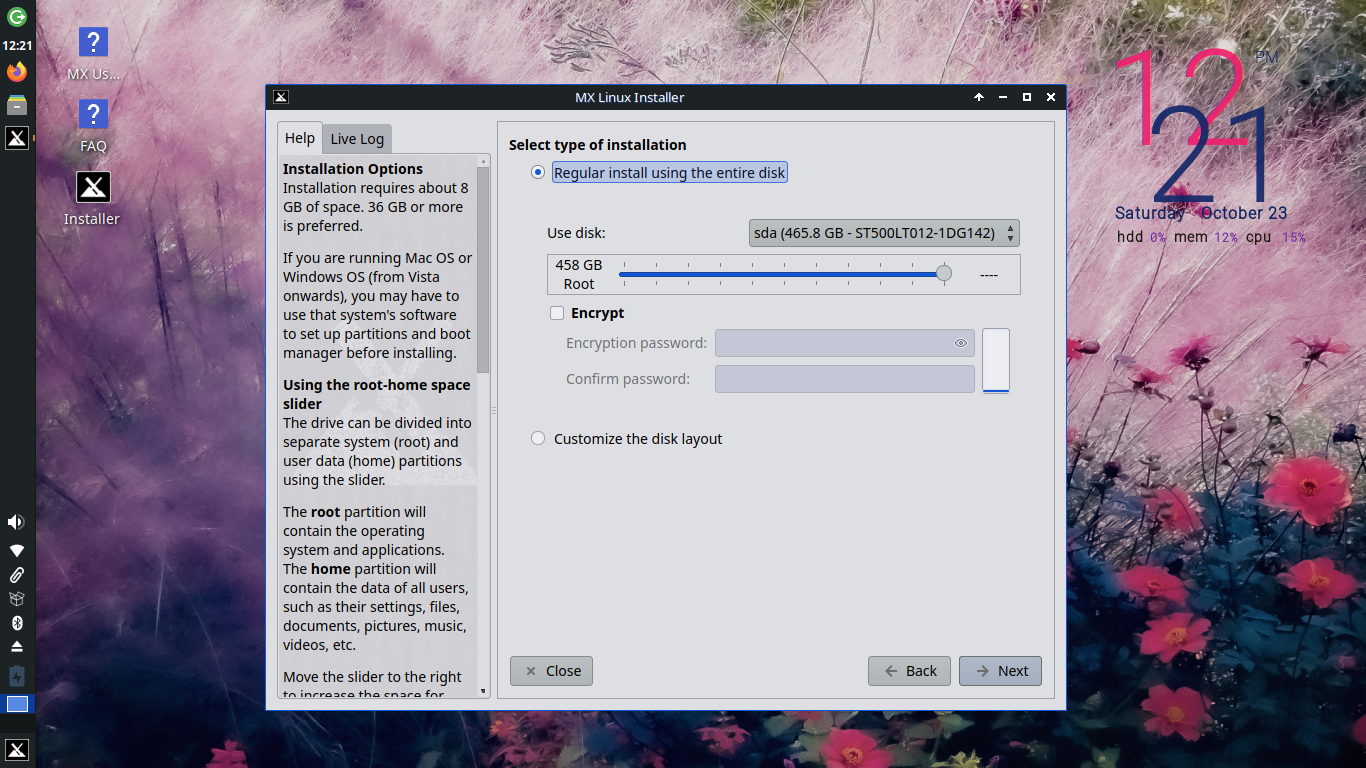This screenshot has height=768, width=1366.
Task: Go Back to the previous step
Action: click(x=910, y=671)
